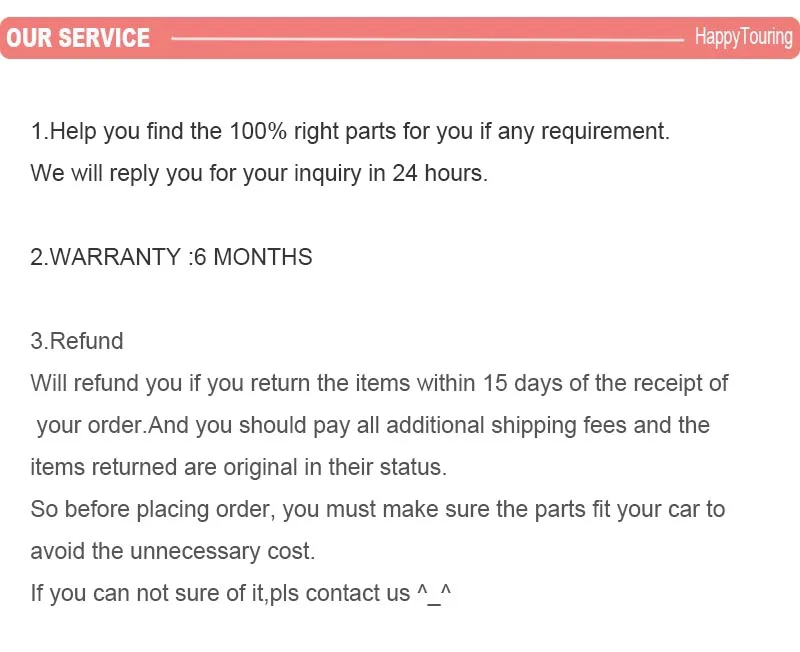This screenshot has width=800, height=652.
Task: Click the ^_^ smiley emoticon
Action: click(434, 594)
